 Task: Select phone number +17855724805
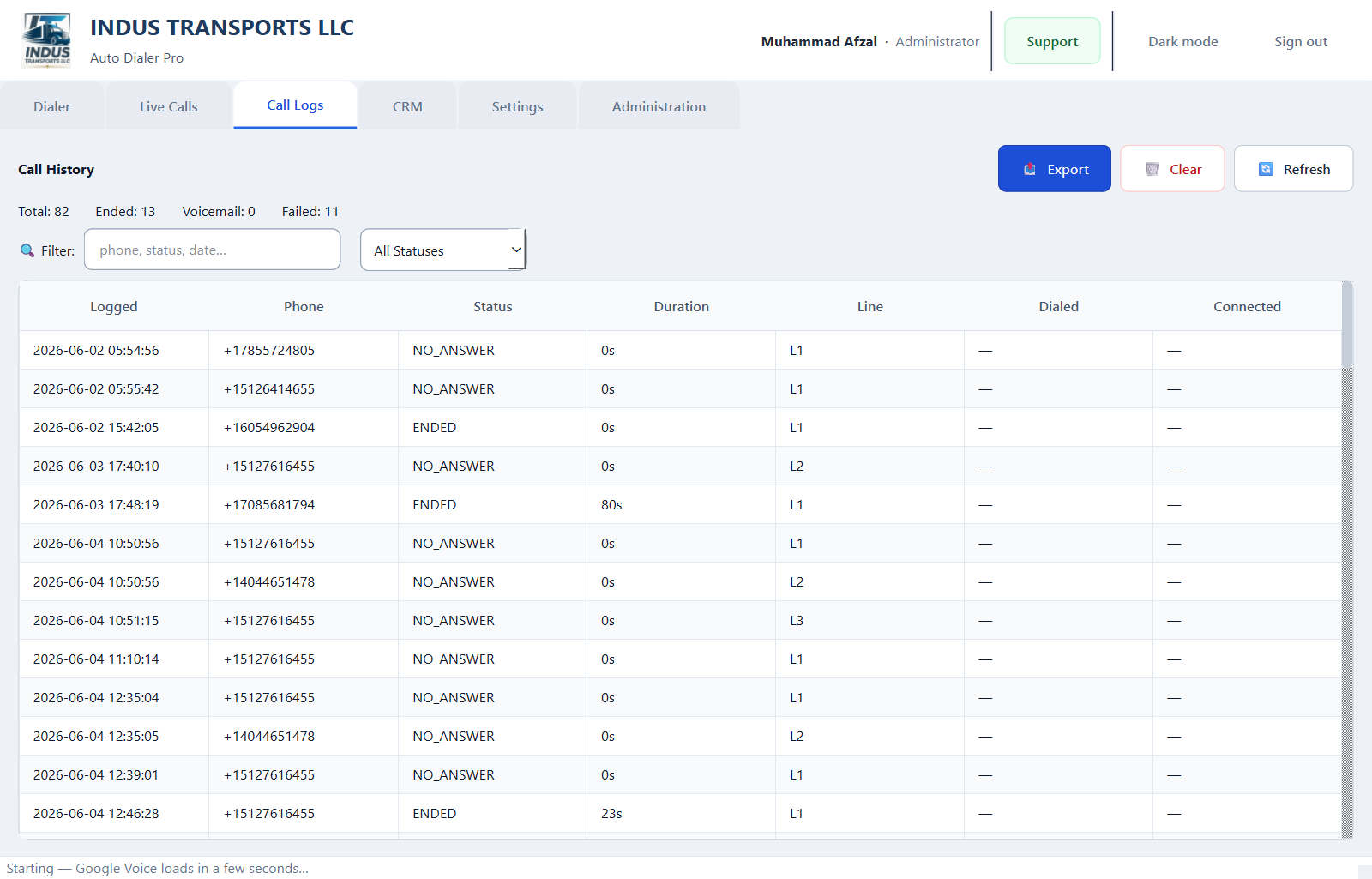point(269,350)
